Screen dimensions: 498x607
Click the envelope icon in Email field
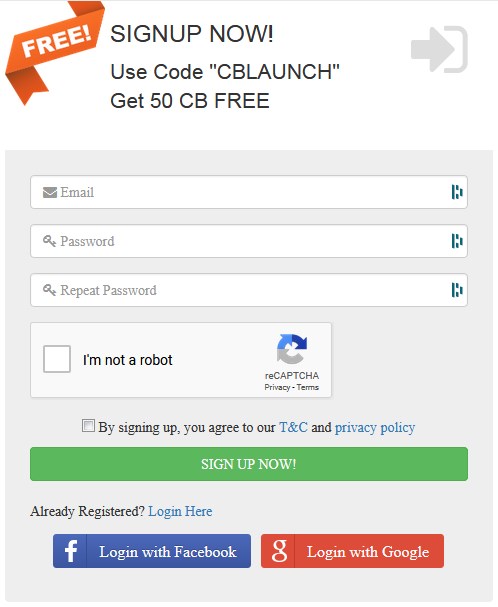(50, 192)
